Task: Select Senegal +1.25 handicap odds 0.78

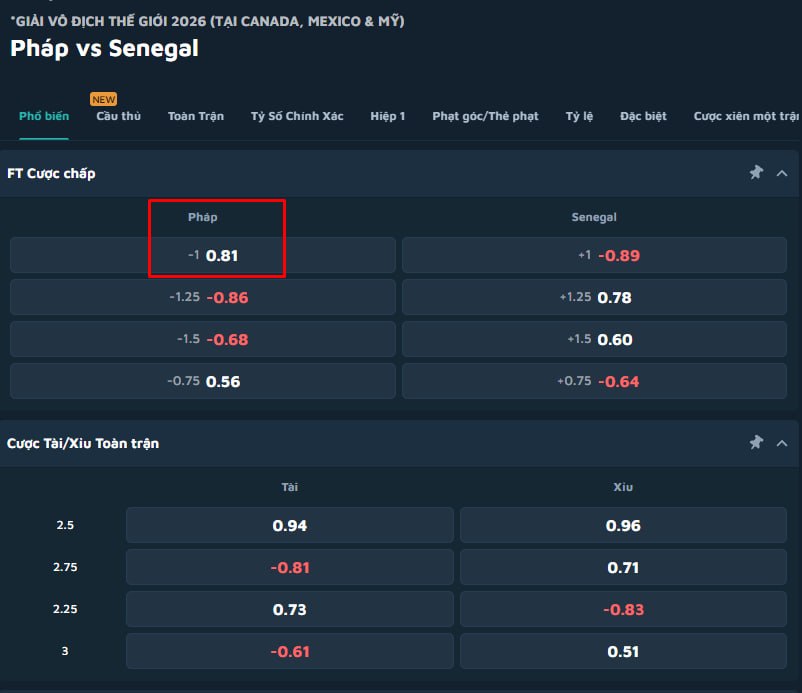Action: [594, 297]
